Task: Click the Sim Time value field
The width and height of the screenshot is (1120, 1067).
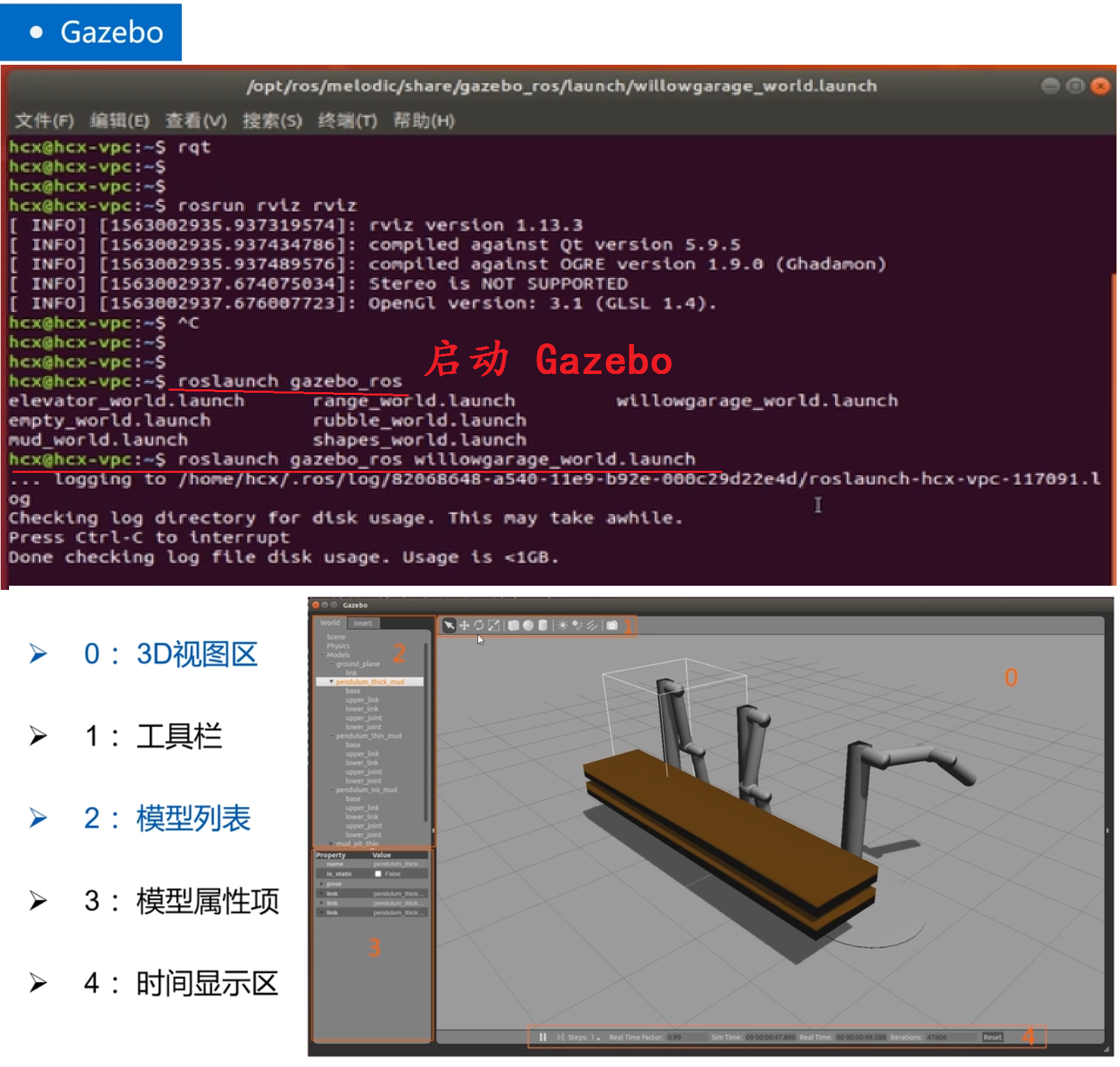Action: pos(770,1038)
